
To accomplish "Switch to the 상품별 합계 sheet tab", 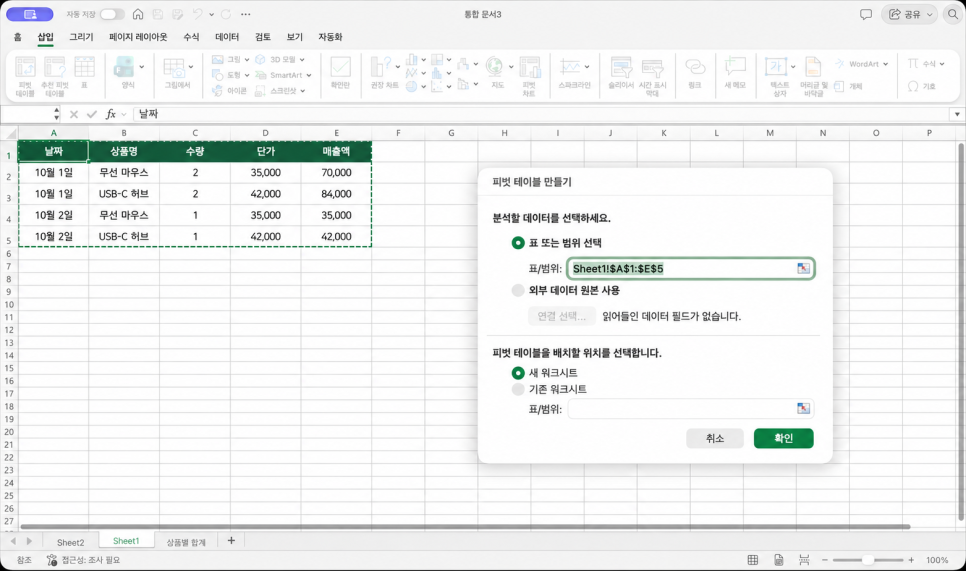I will click(186, 542).
